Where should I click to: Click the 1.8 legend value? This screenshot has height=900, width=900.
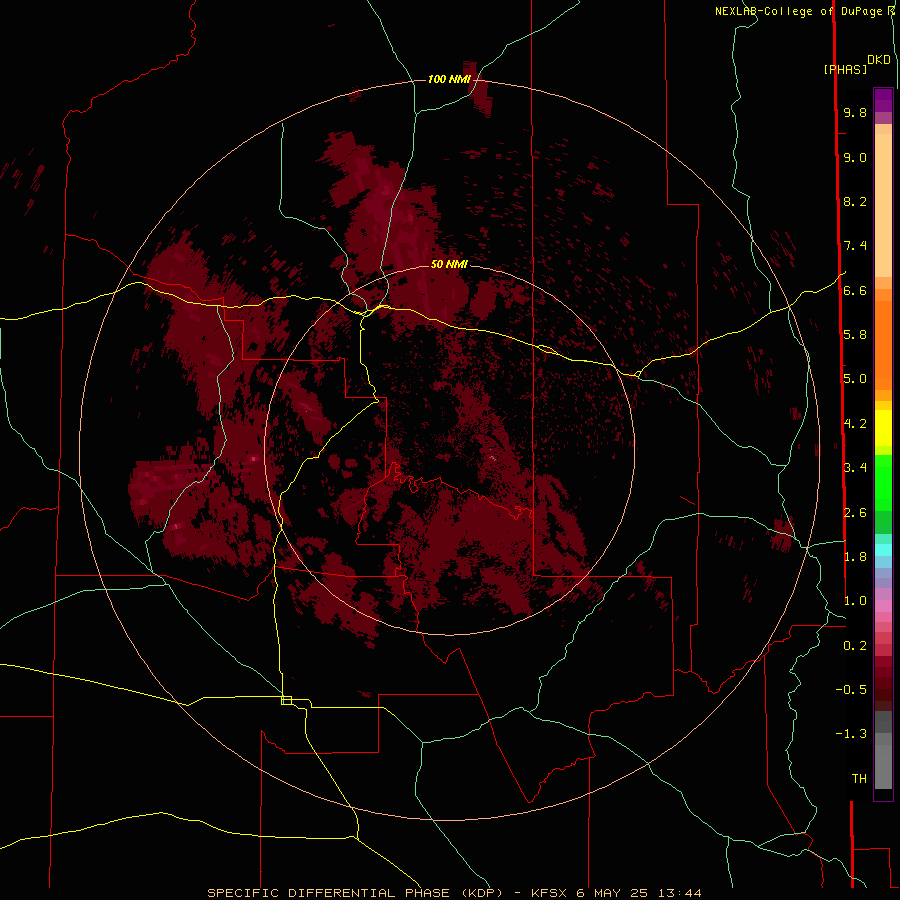click(x=855, y=557)
